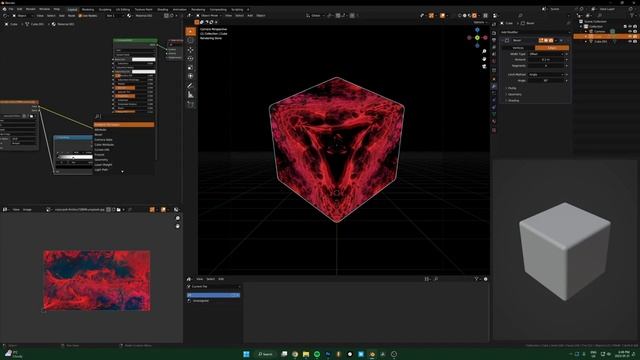
Task: Open the Object Mode dropdown in viewport
Action: pos(209,16)
